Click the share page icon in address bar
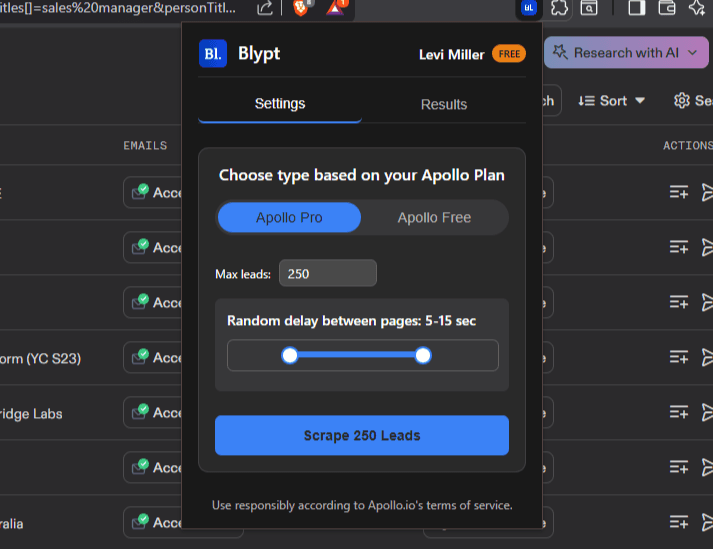Screen dimensions: 713x549 coord(265,8)
